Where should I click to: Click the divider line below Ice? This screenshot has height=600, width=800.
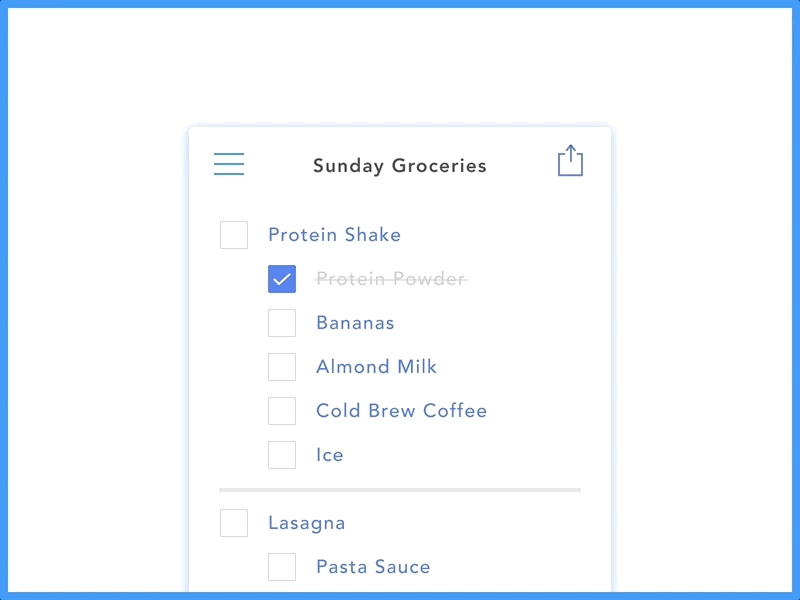point(400,490)
